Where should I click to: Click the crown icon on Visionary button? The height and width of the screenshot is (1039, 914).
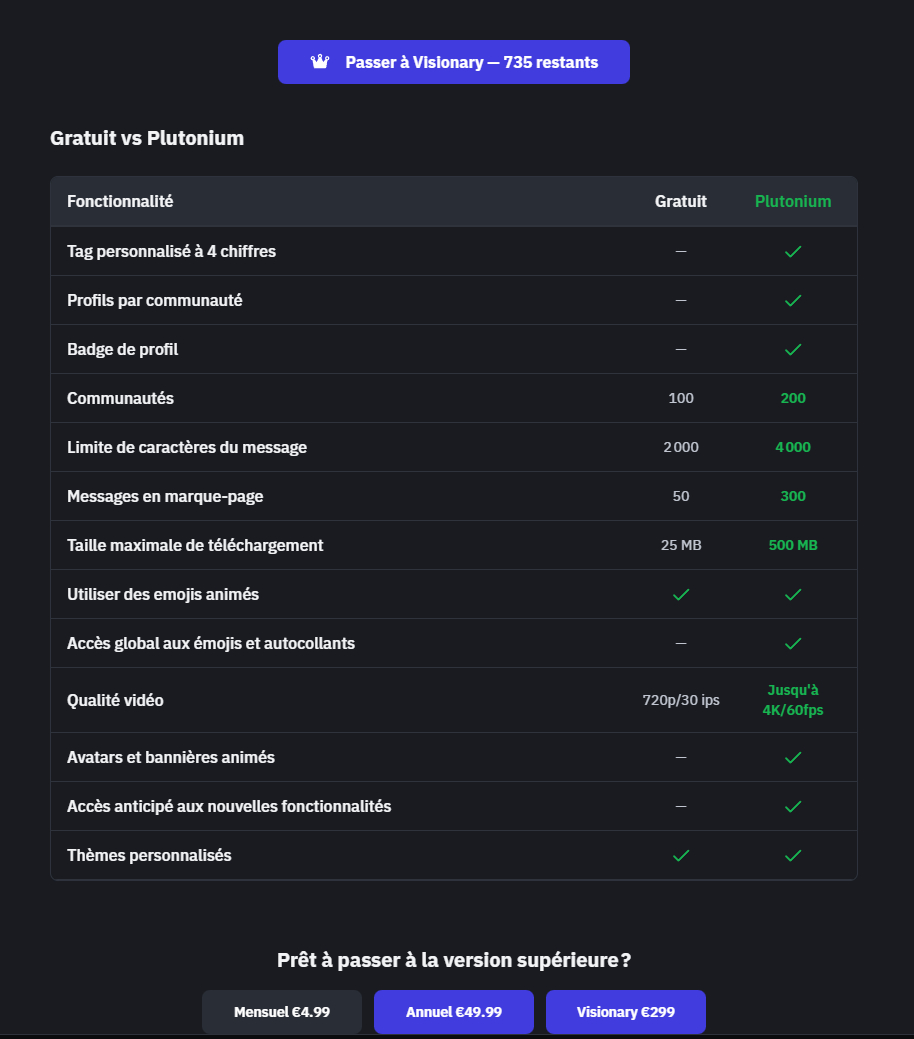tap(320, 62)
